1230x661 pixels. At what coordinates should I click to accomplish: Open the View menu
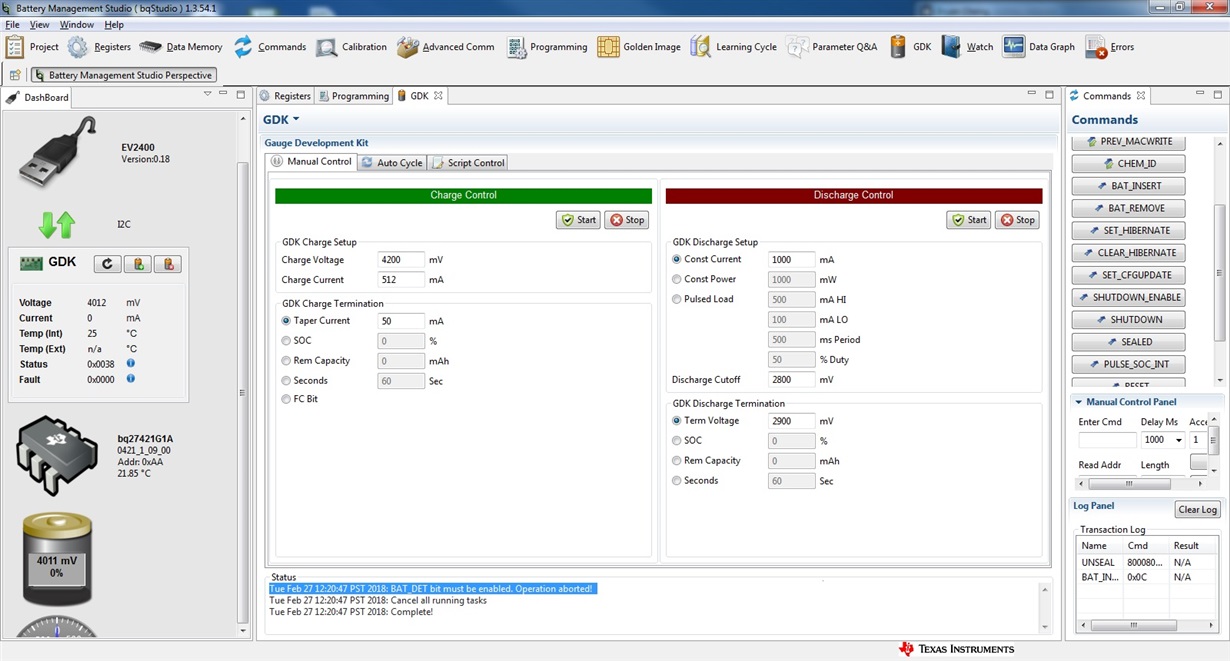pyautogui.click(x=39, y=25)
